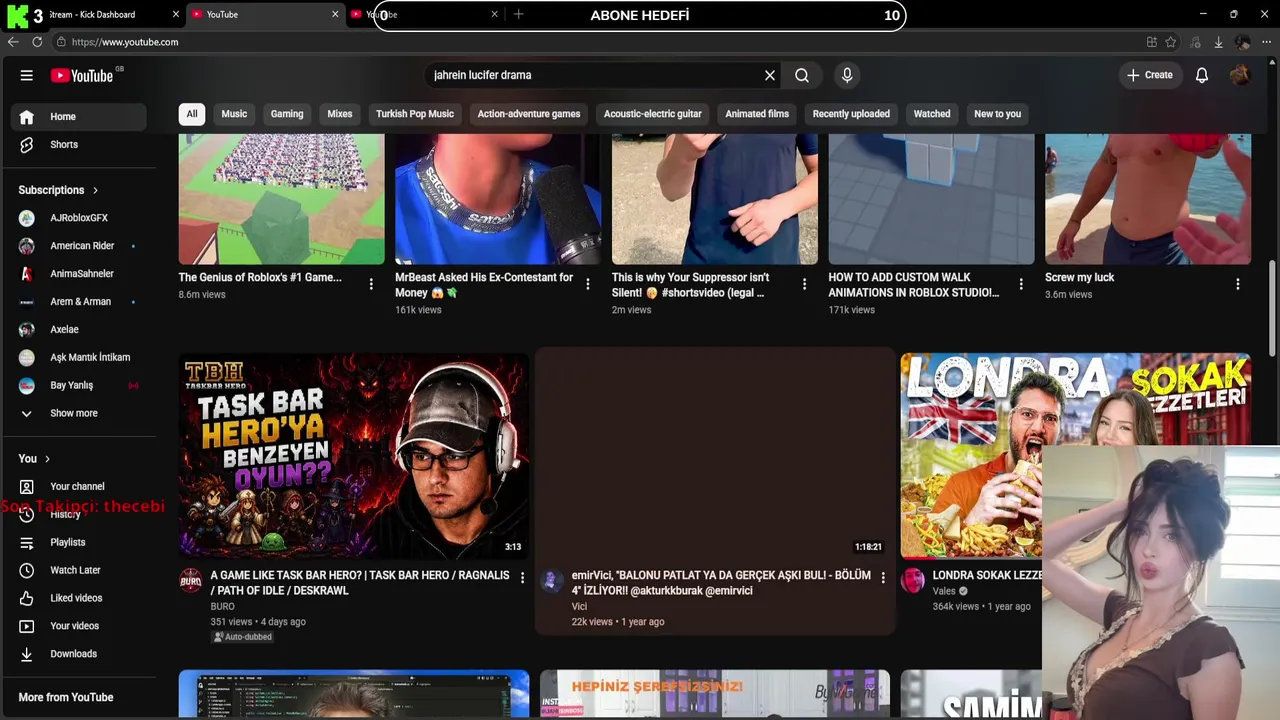The height and width of the screenshot is (720, 1280).
Task: Select the Mixes filter chip
Action: point(340,114)
